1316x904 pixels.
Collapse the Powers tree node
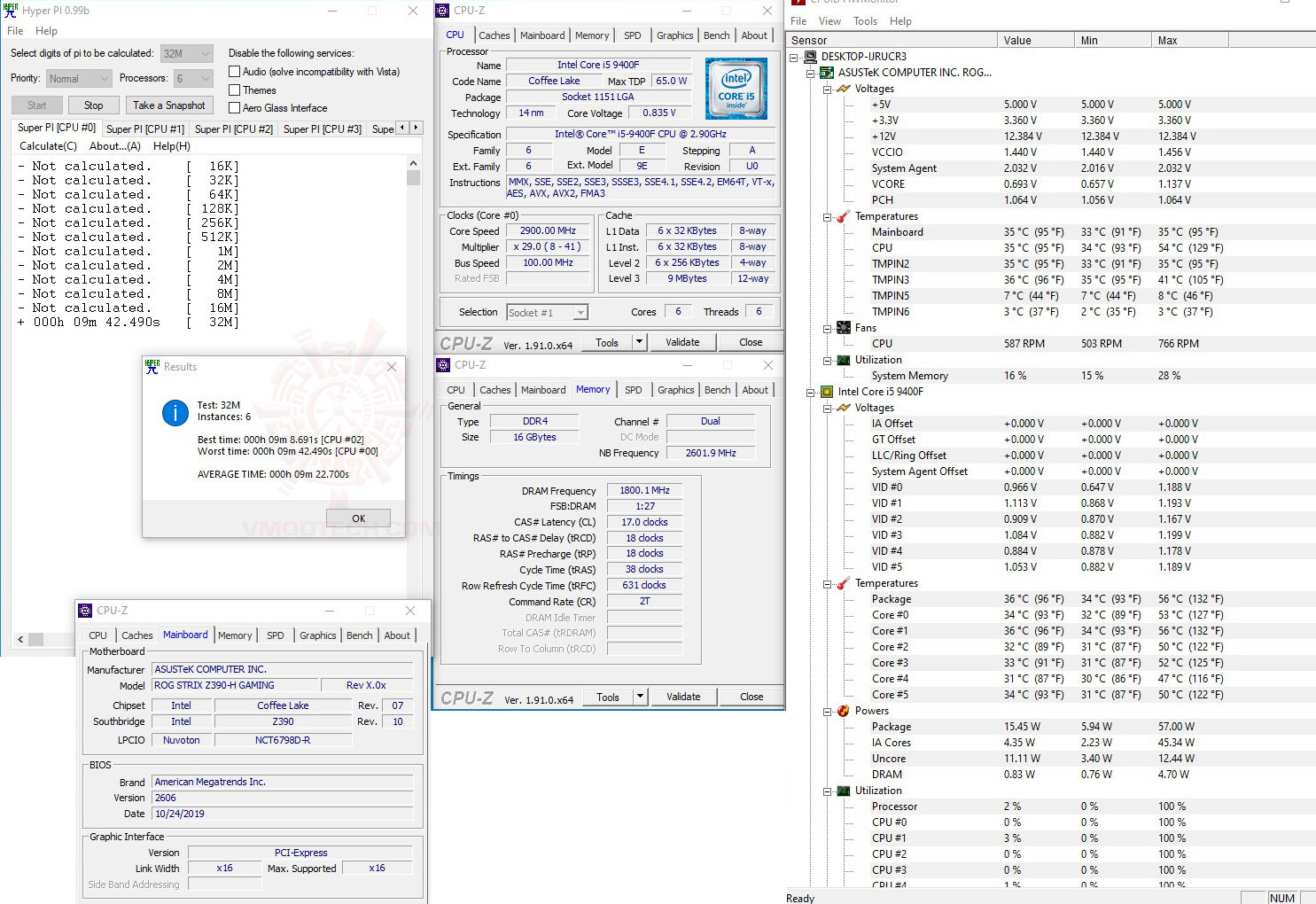click(827, 711)
